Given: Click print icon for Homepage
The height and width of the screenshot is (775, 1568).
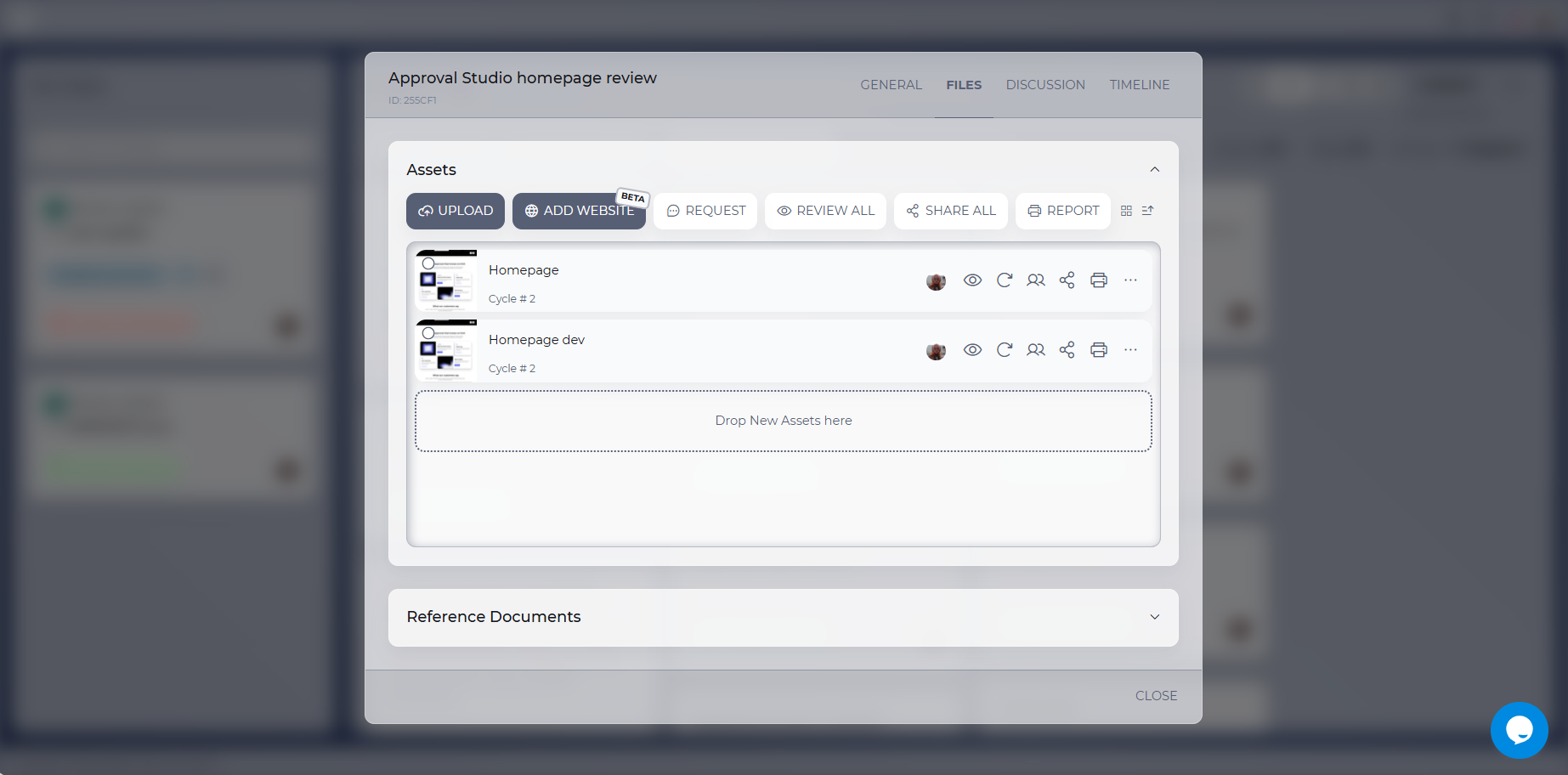Looking at the screenshot, I should tap(1099, 280).
